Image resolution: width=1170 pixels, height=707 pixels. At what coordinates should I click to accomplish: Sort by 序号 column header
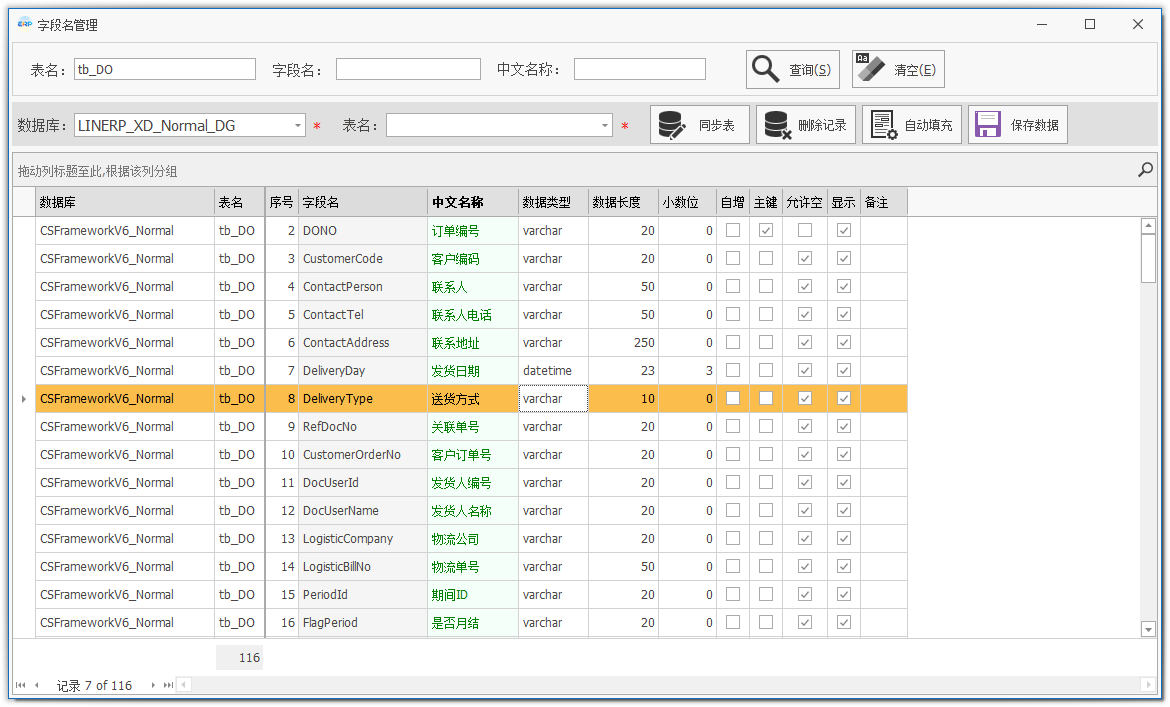click(x=281, y=202)
